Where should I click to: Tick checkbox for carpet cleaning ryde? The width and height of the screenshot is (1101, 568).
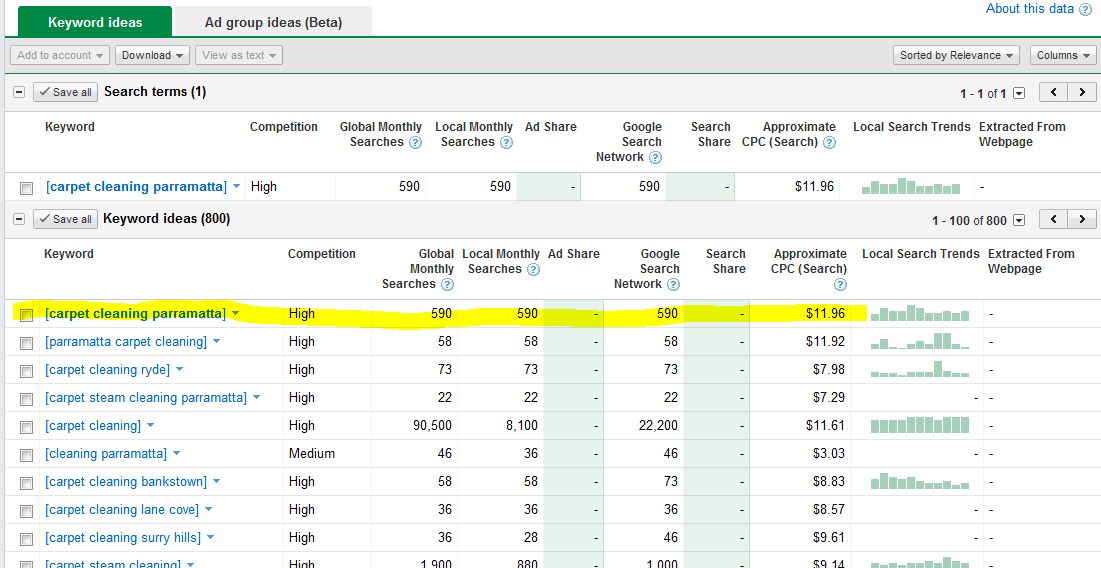point(27,371)
